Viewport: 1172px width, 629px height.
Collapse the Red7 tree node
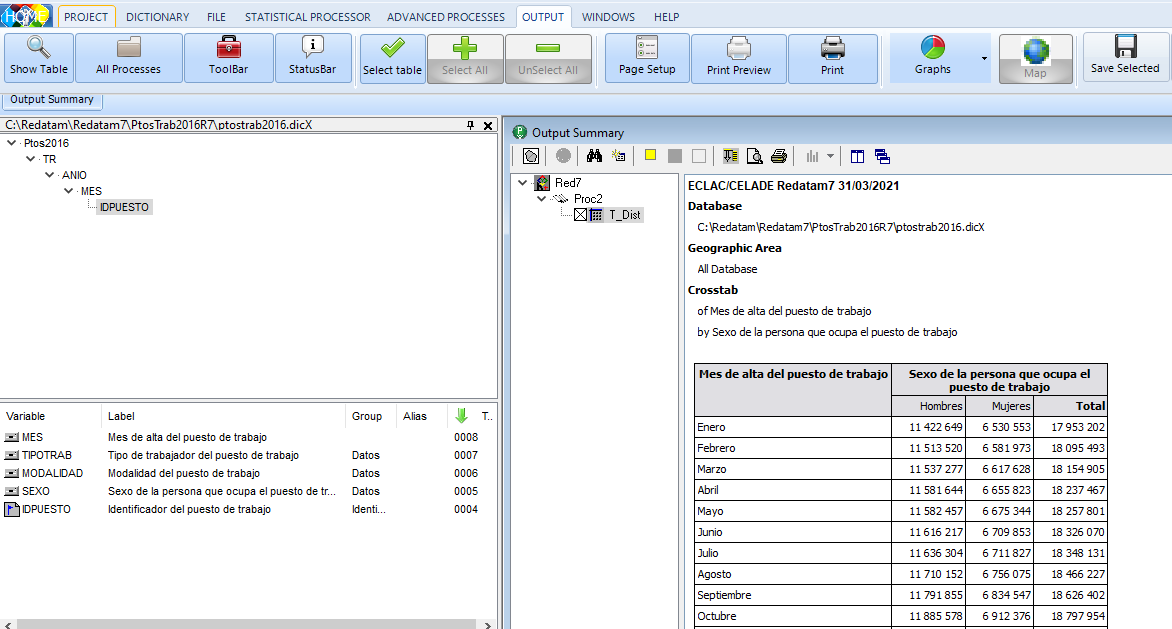pos(523,183)
